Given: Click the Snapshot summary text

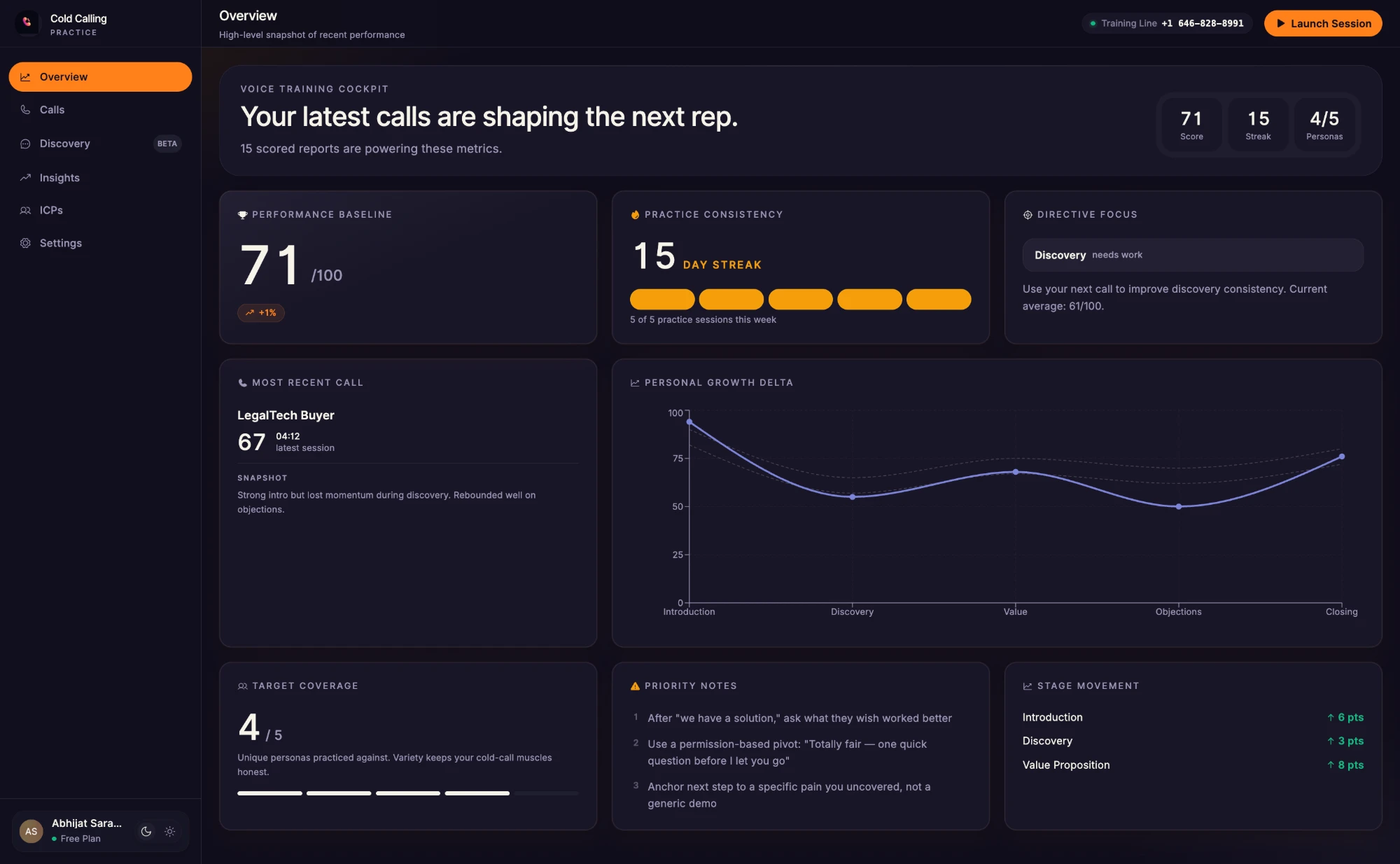Looking at the screenshot, I should click(386, 502).
